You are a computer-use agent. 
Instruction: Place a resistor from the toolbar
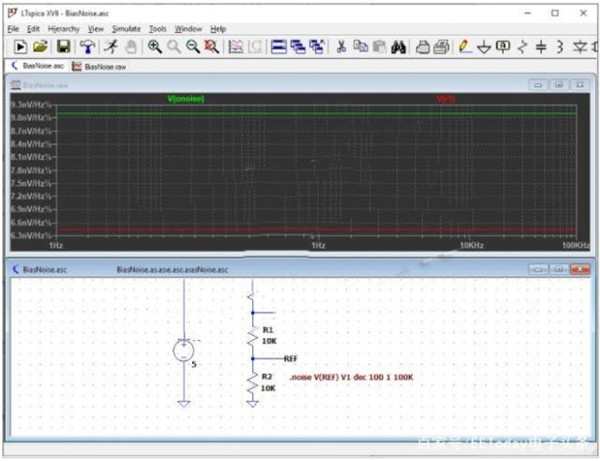522,47
